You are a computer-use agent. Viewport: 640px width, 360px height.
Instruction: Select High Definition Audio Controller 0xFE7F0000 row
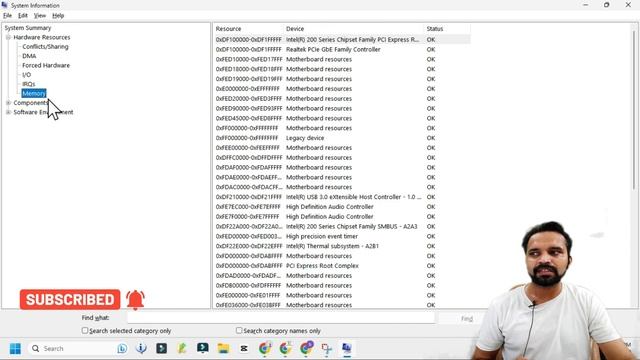pos(342,217)
